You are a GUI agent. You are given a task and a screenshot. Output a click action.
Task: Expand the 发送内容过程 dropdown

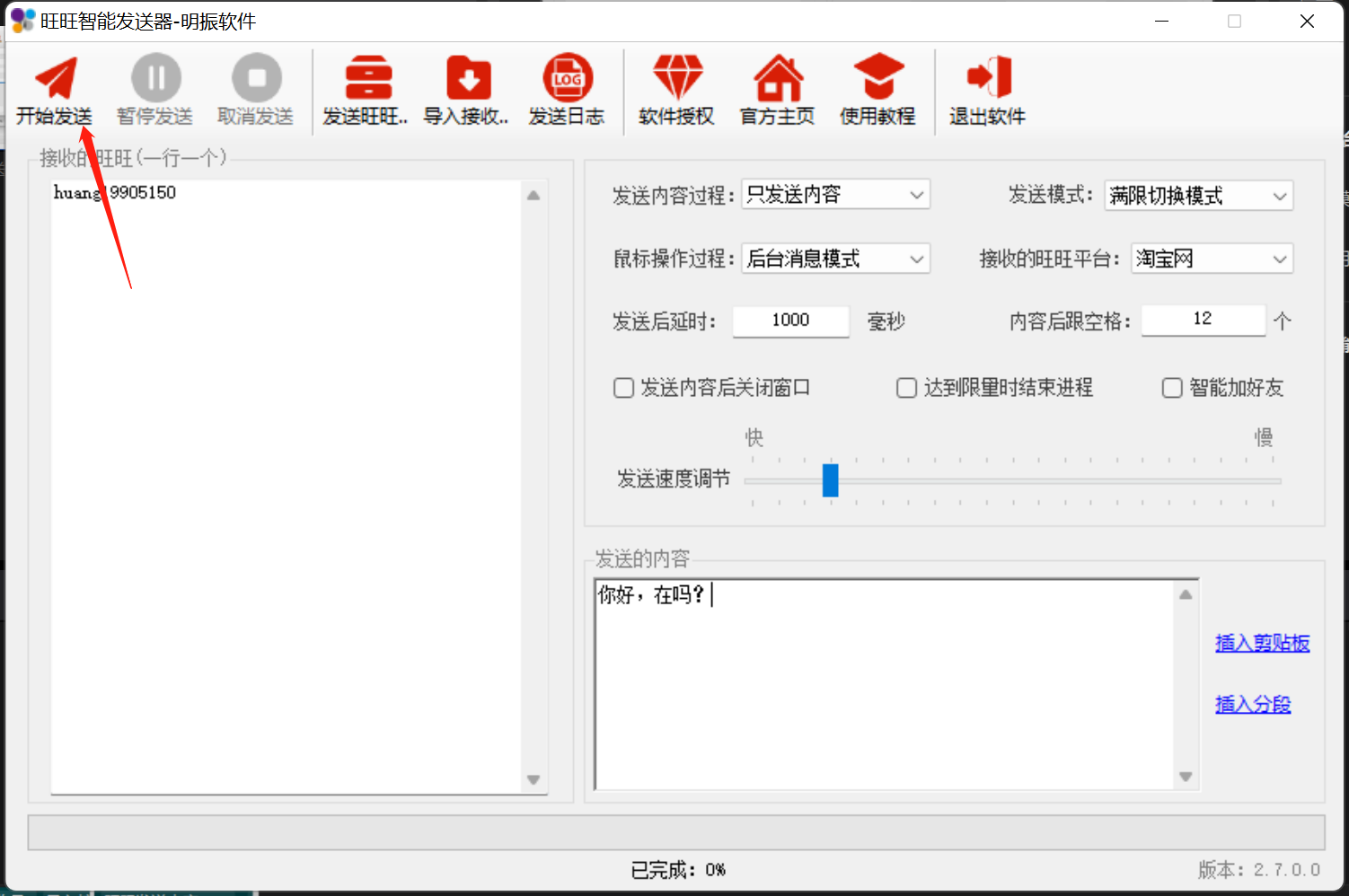835,195
